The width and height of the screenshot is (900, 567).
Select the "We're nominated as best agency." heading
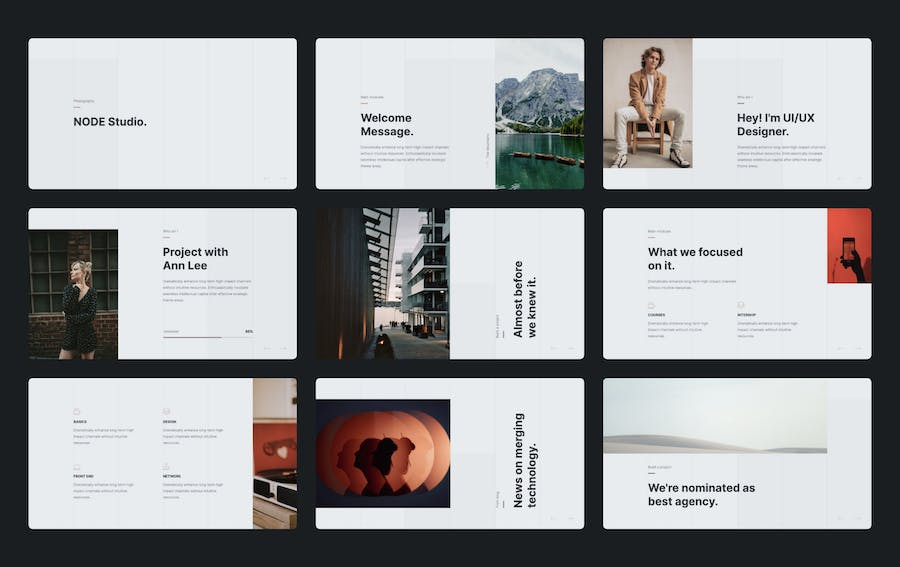pos(701,495)
